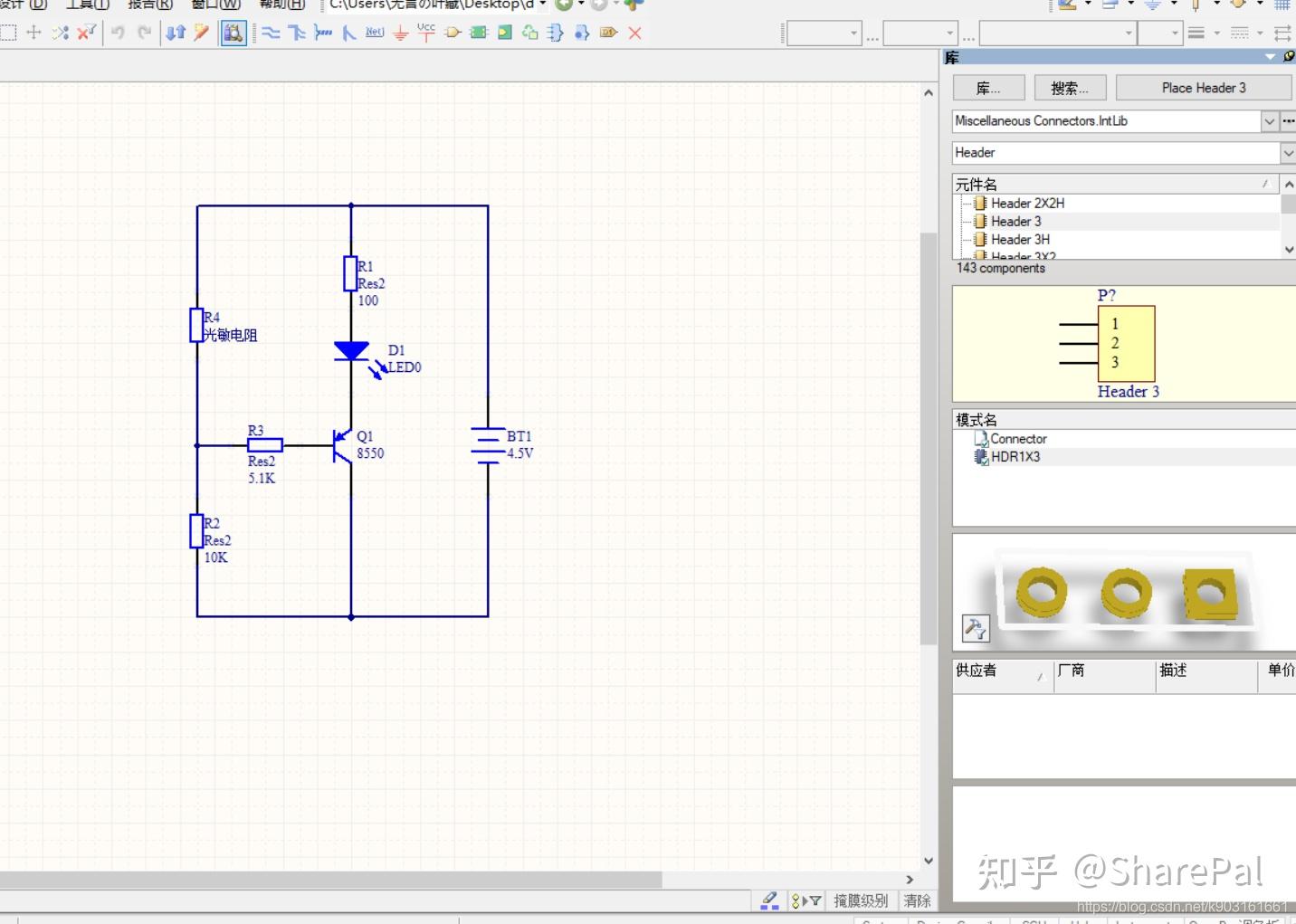This screenshot has width=1296, height=924.
Task: Select the Place Bus tool
Action: coord(297,33)
